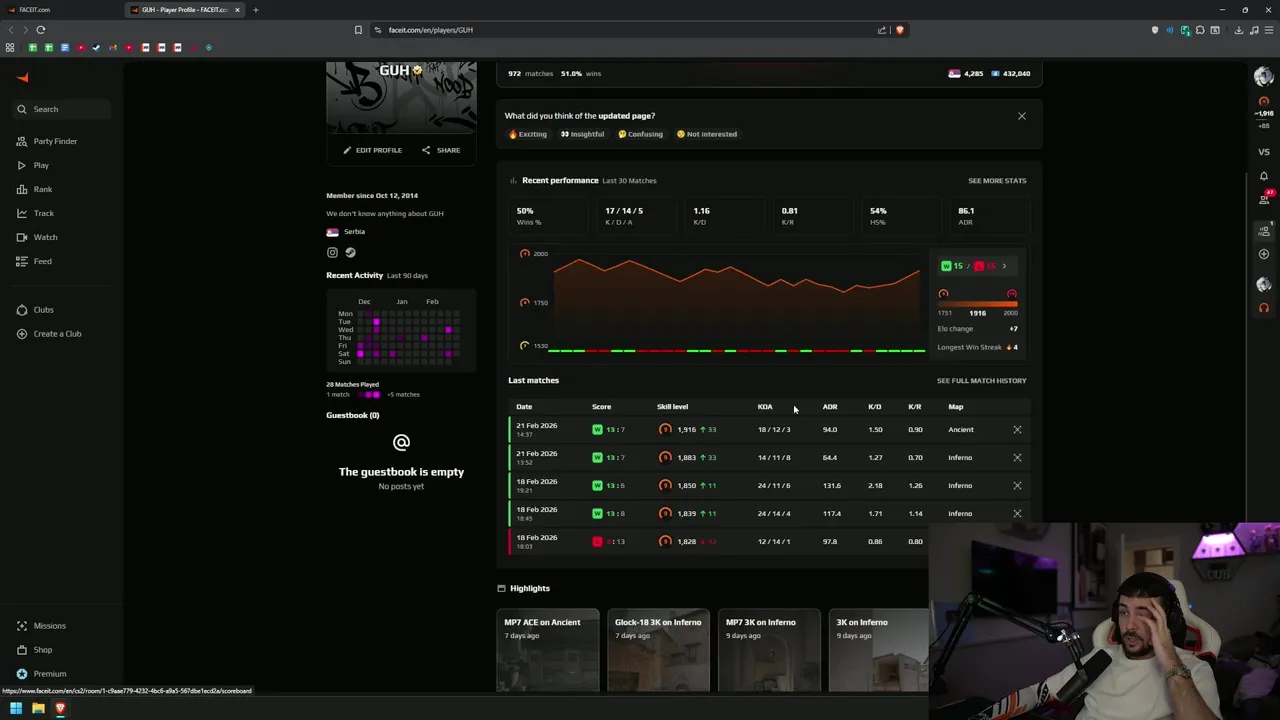Viewport: 1280px width, 720px height.
Task: Open See Full Match History link
Action: coord(981,381)
